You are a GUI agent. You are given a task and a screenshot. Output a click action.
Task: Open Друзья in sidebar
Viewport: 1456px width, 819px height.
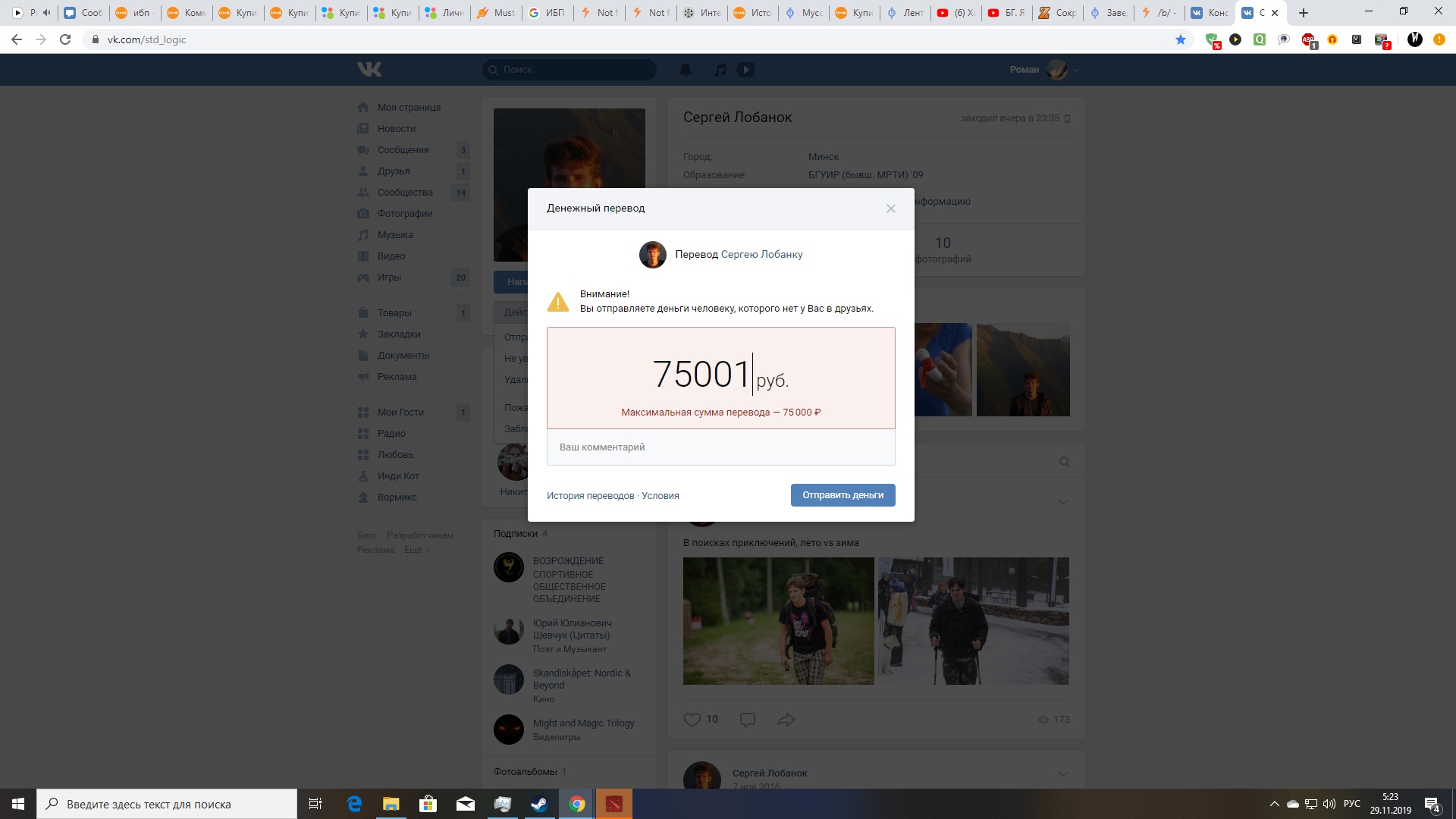(394, 171)
